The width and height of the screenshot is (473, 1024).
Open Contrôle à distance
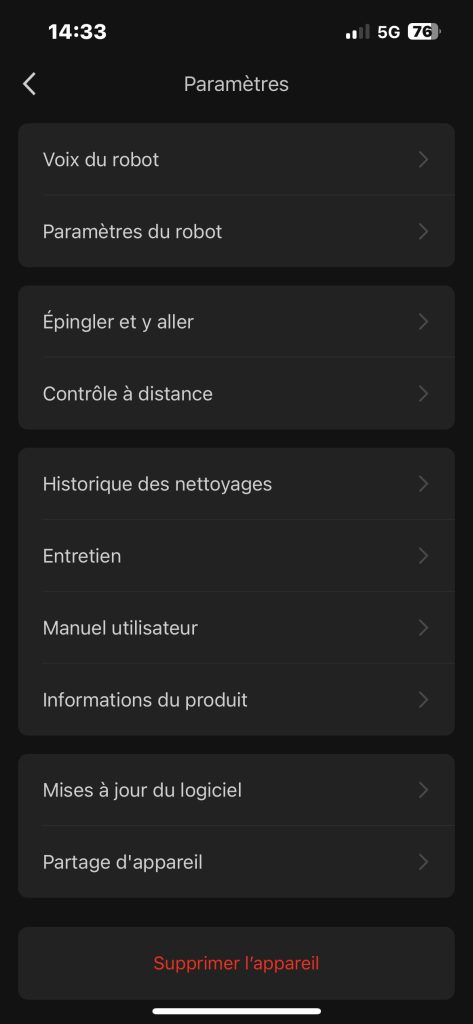point(236,394)
